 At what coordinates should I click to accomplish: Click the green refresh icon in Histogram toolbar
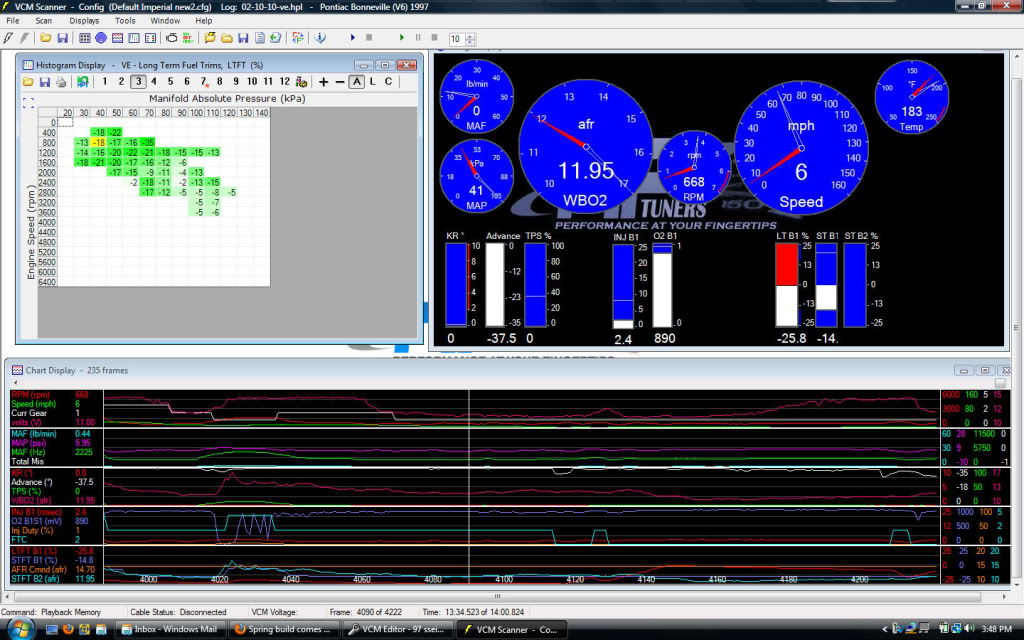pos(82,82)
